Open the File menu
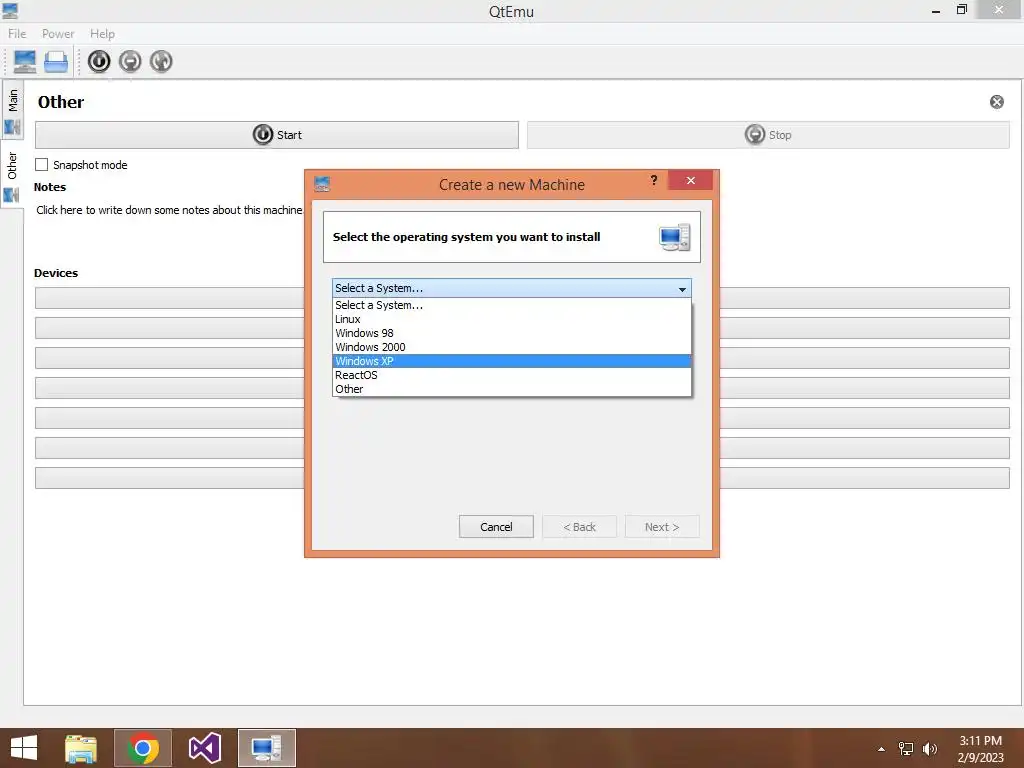The width and height of the screenshot is (1024, 768). pyautogui.click(x=17, y=33)
